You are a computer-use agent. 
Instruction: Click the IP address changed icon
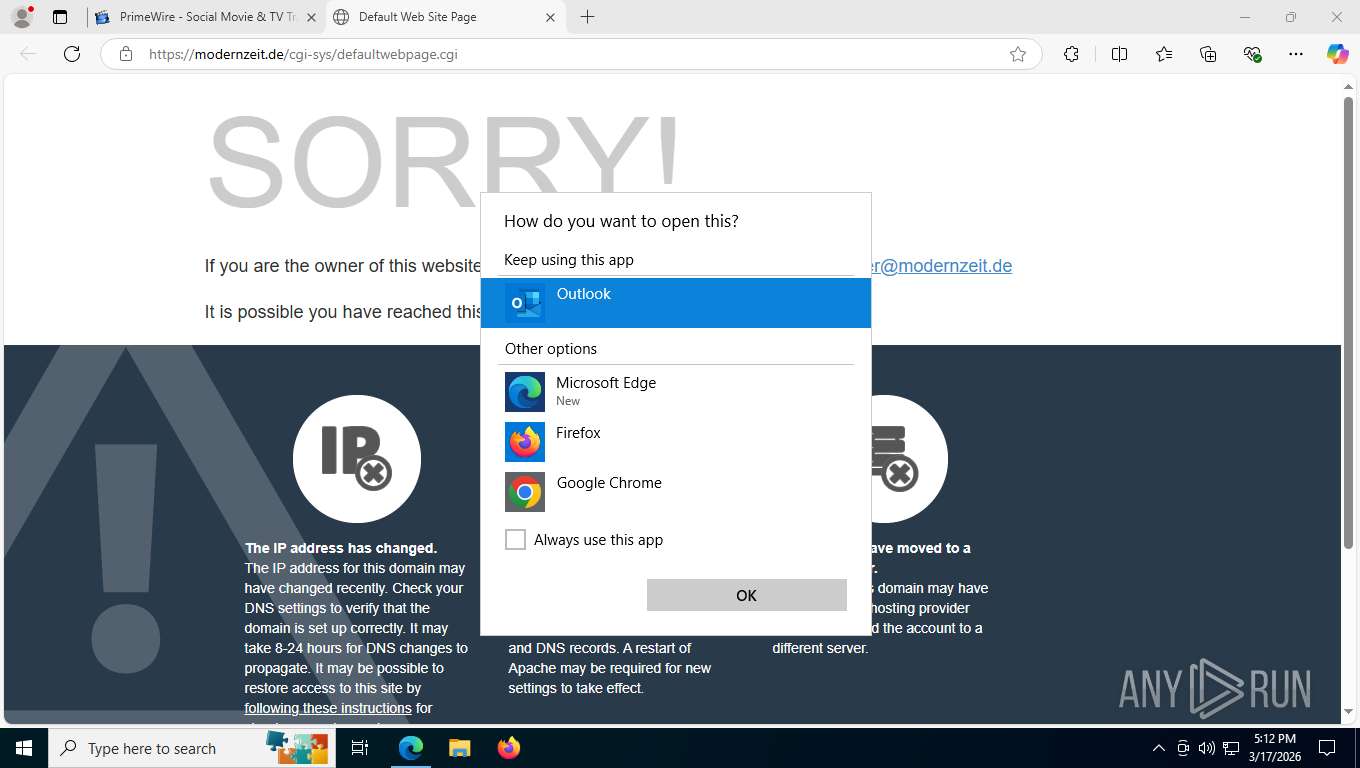pos(357,459)
